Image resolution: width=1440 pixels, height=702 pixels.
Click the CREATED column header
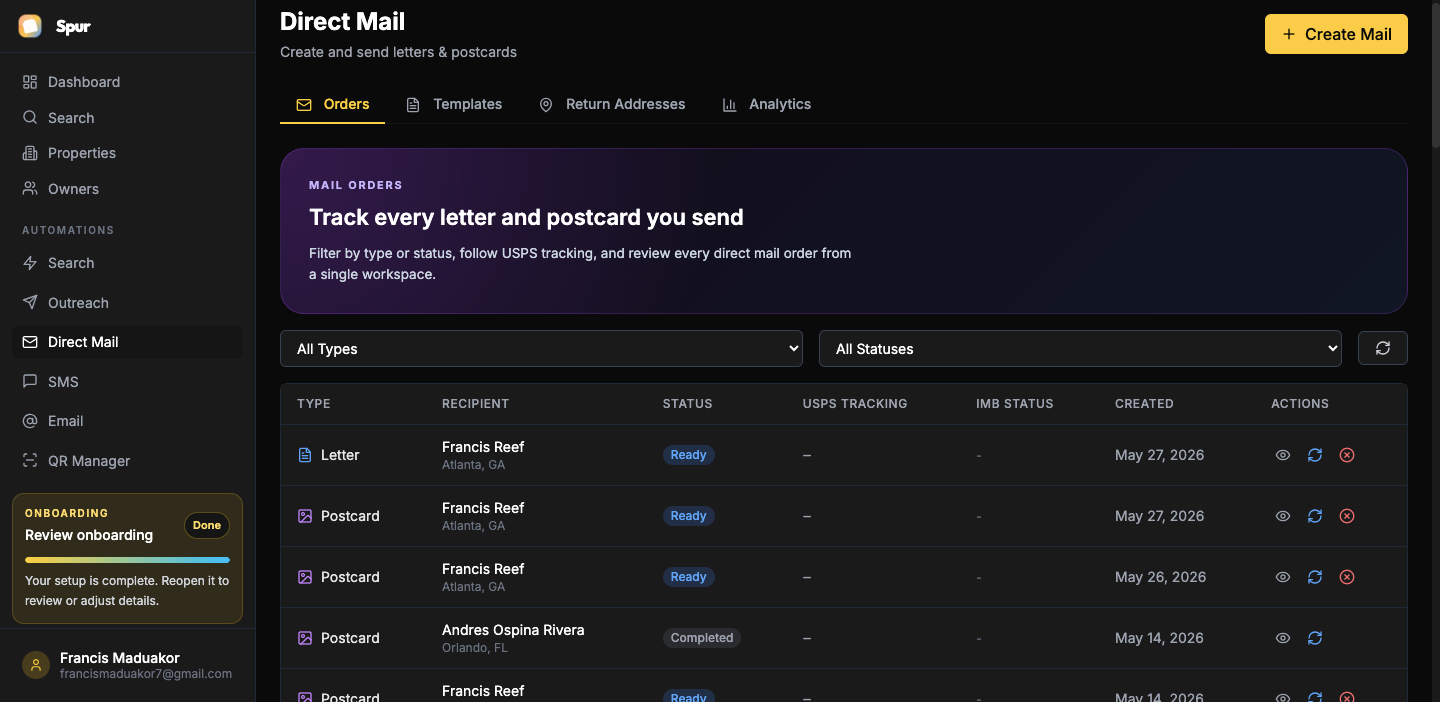point(1144,404)
